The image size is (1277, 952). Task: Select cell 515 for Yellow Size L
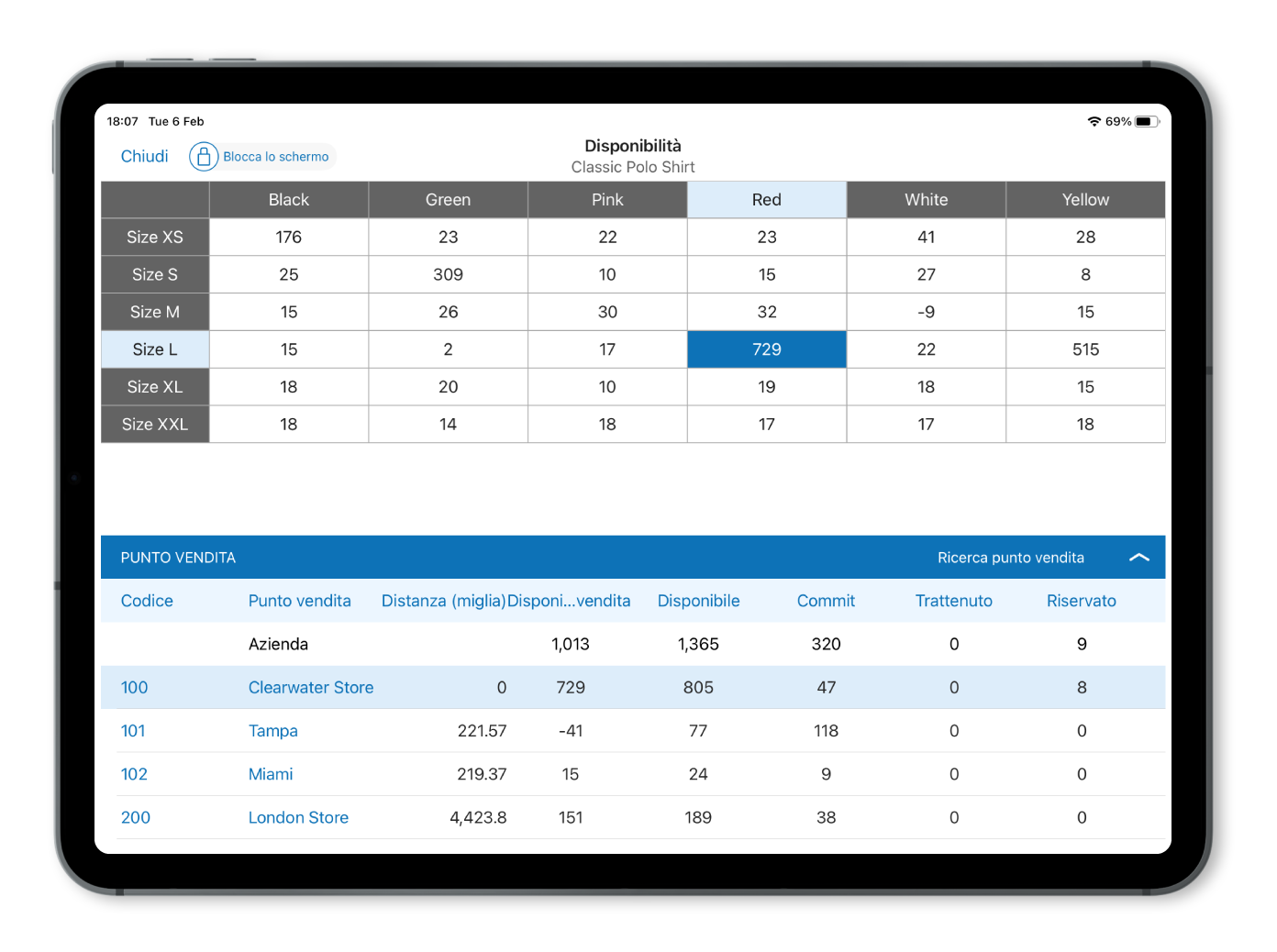point(1085,349)
